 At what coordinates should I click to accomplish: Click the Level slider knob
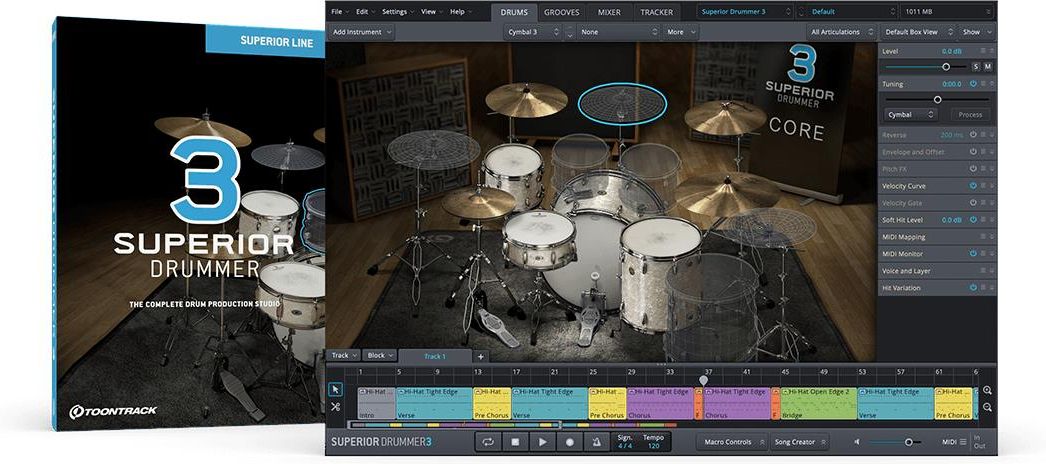946,67
